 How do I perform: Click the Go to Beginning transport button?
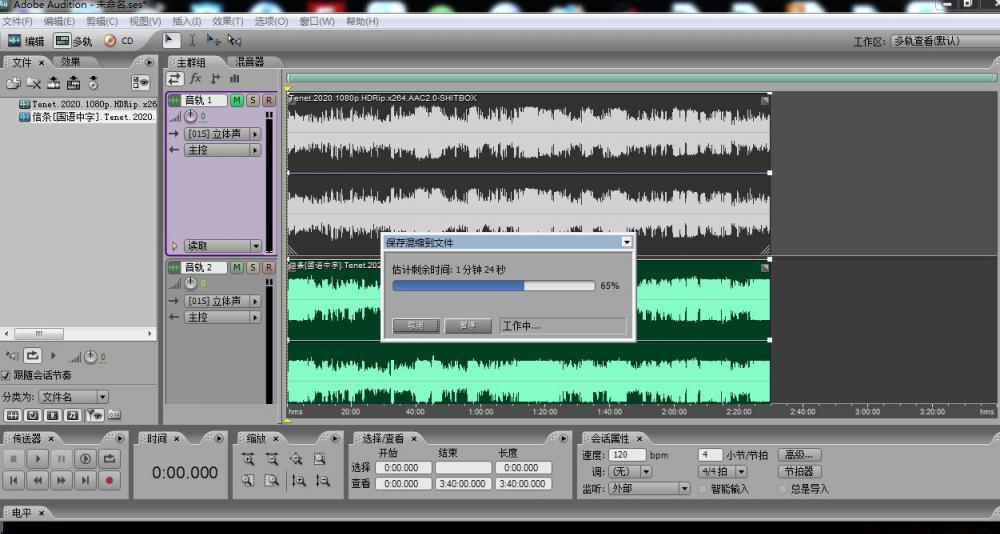[14, 480]
